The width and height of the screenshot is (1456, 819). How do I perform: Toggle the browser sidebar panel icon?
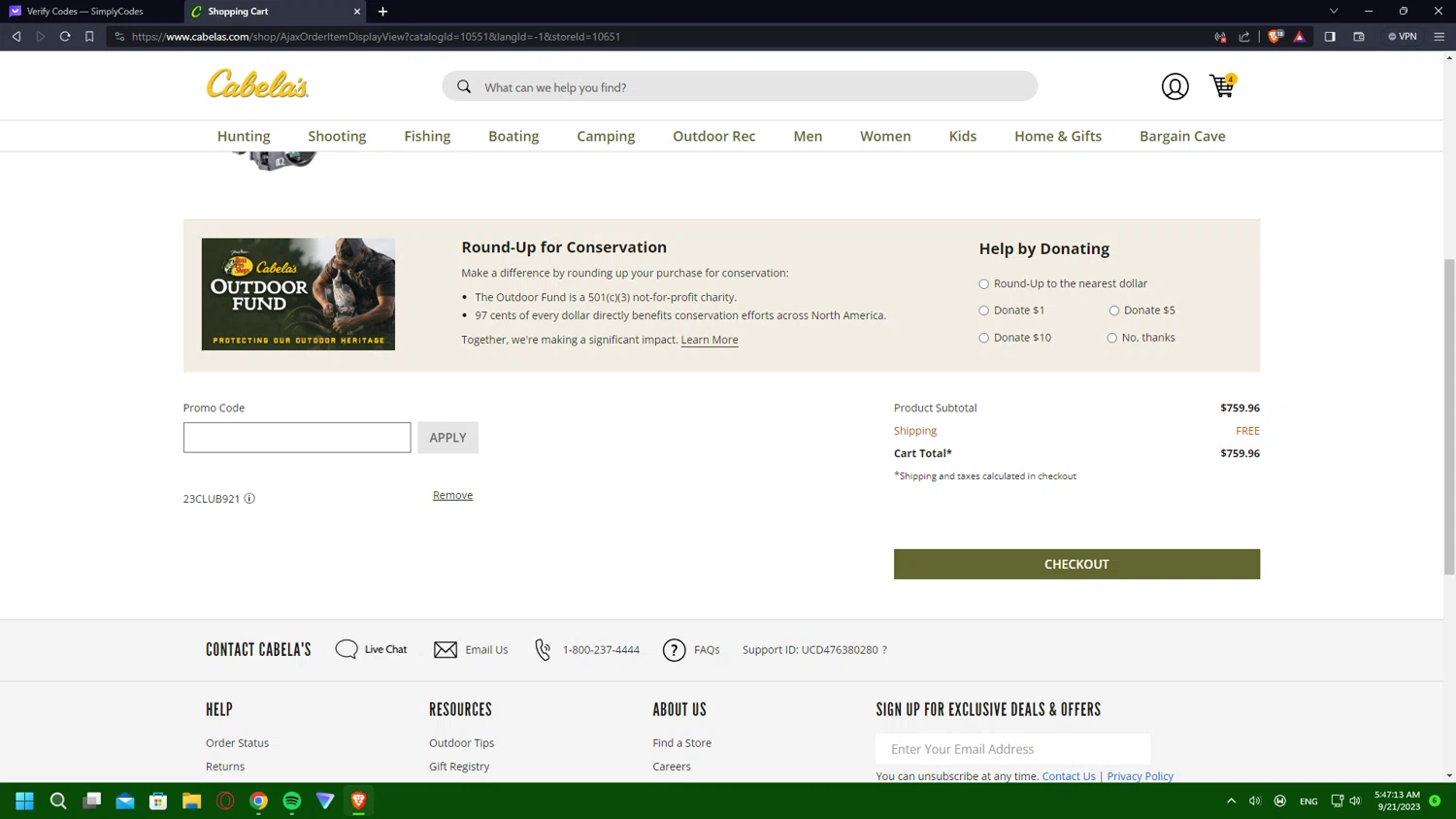1330,37
